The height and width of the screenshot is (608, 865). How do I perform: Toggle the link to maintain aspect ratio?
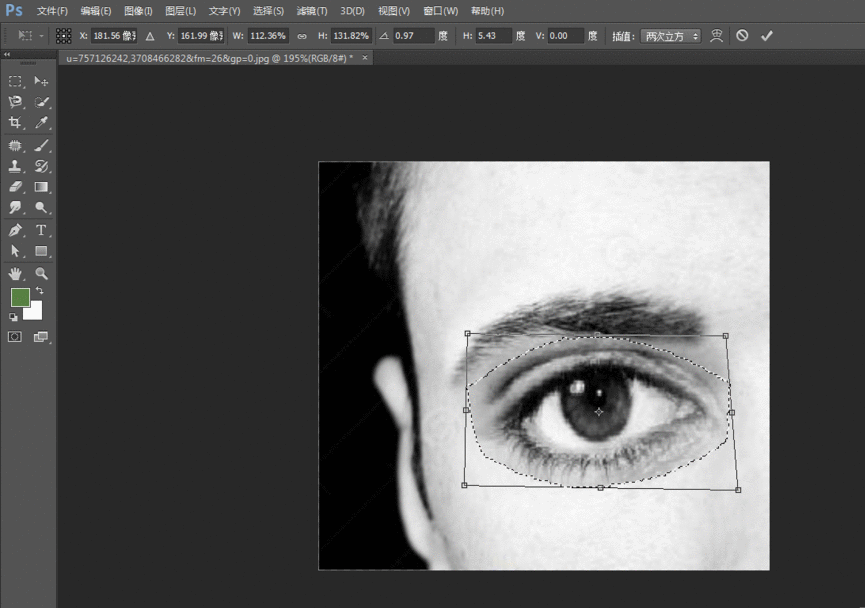pos(302,36)
